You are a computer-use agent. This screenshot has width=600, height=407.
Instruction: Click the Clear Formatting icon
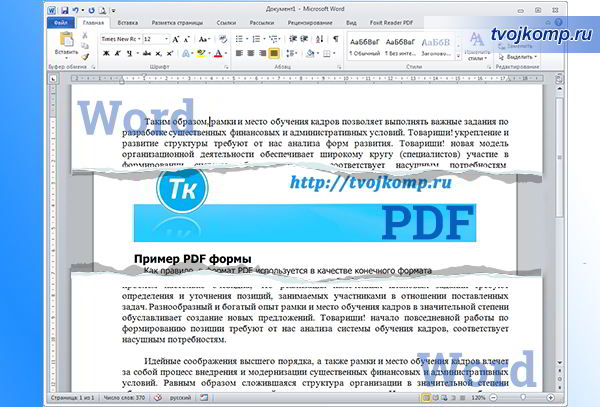(x=223, y=39)
